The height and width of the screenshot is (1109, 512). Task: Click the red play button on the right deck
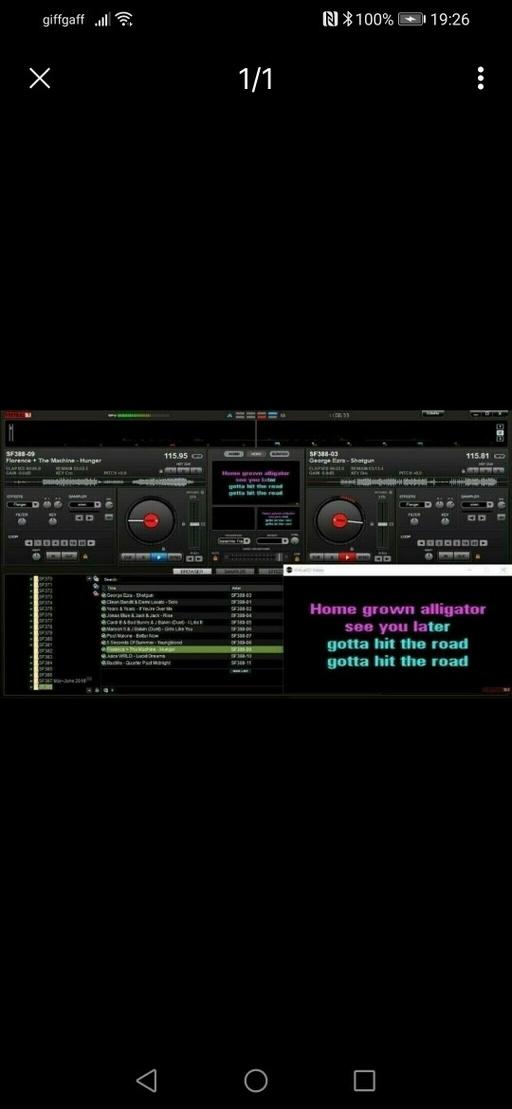347,557
